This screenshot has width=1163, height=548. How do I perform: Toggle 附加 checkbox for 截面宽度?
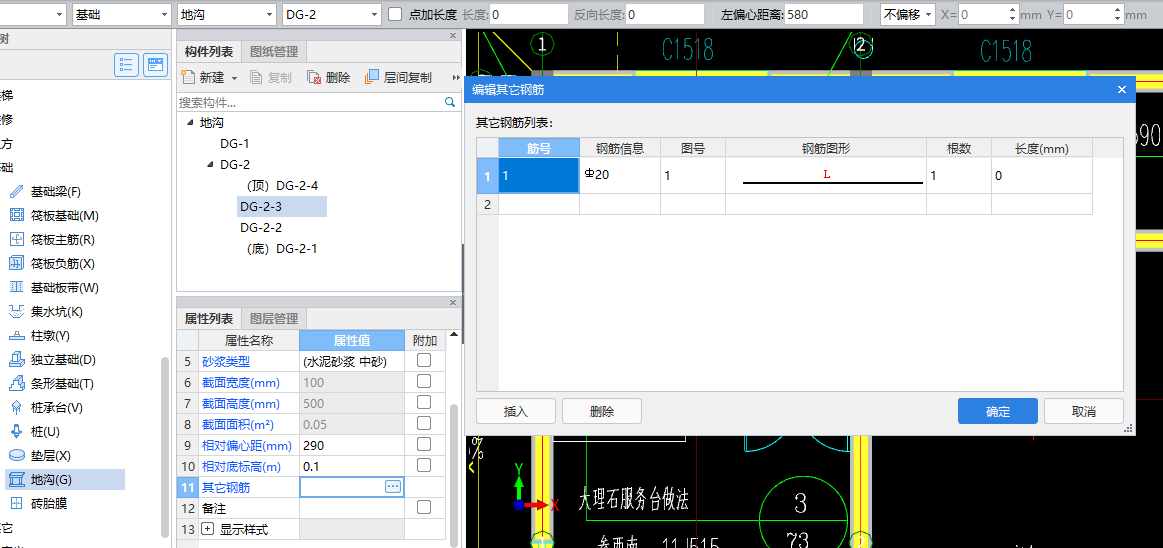point(424,381)
